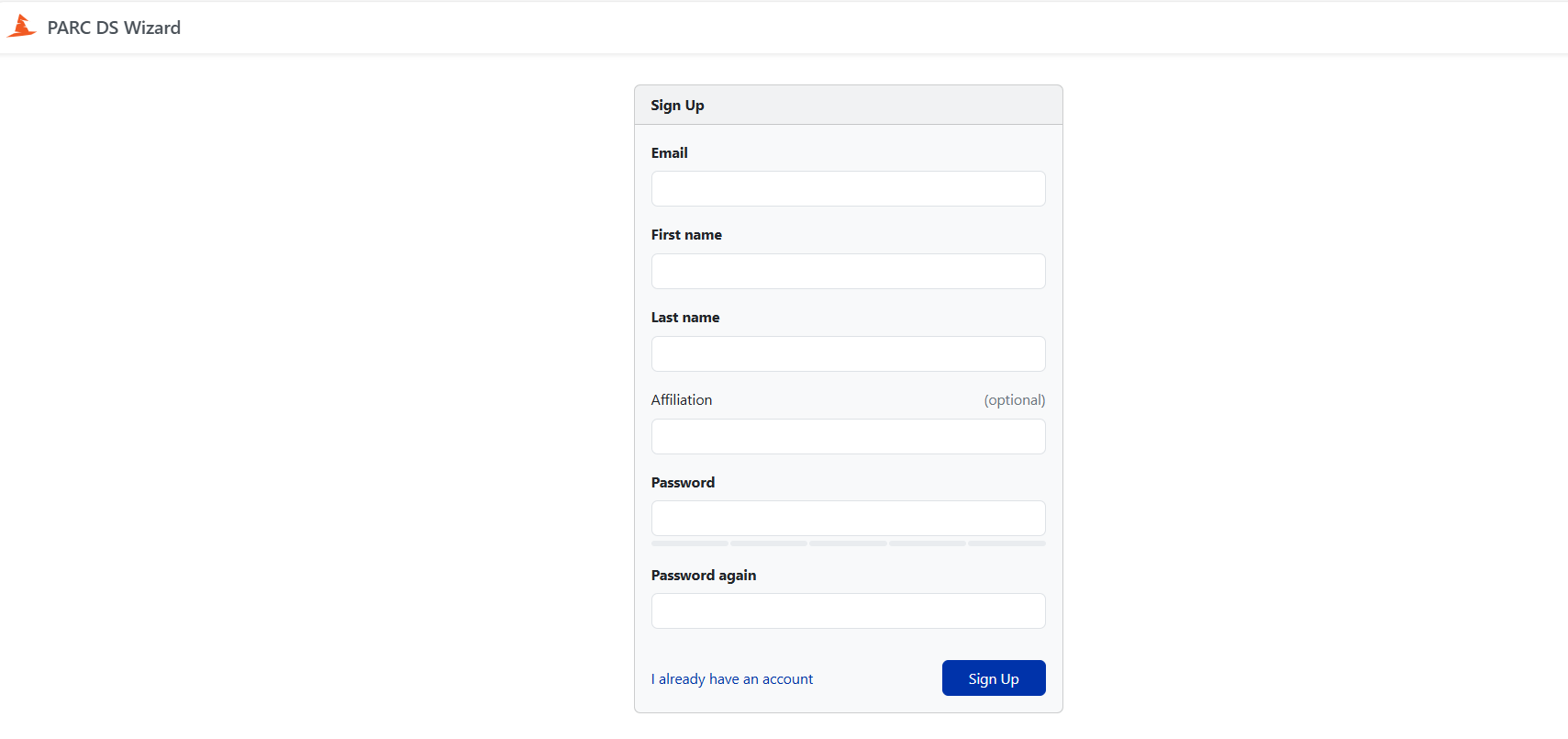The height and width of the screenshot is (739, 1568).
Task: Click last segment of password strength bar
Action: tap(1006, 543)
